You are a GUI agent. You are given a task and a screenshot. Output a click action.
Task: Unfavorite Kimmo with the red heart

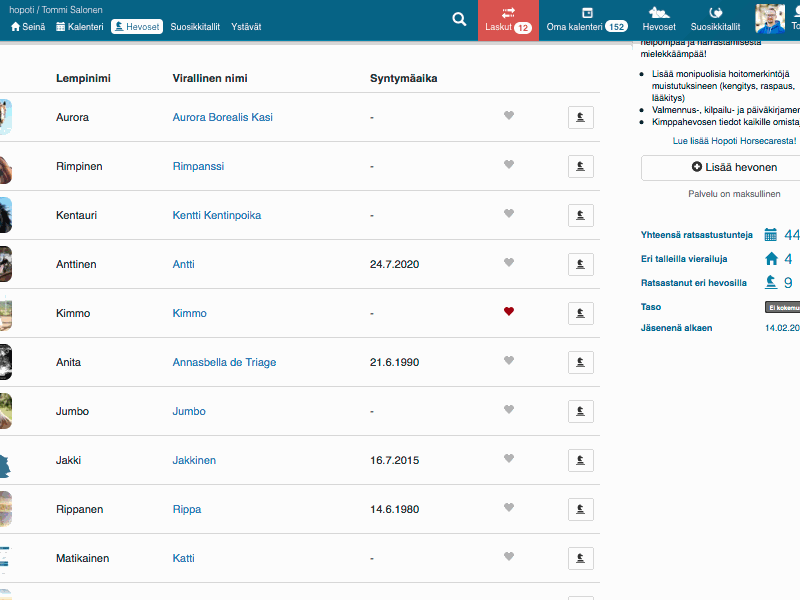508,313
